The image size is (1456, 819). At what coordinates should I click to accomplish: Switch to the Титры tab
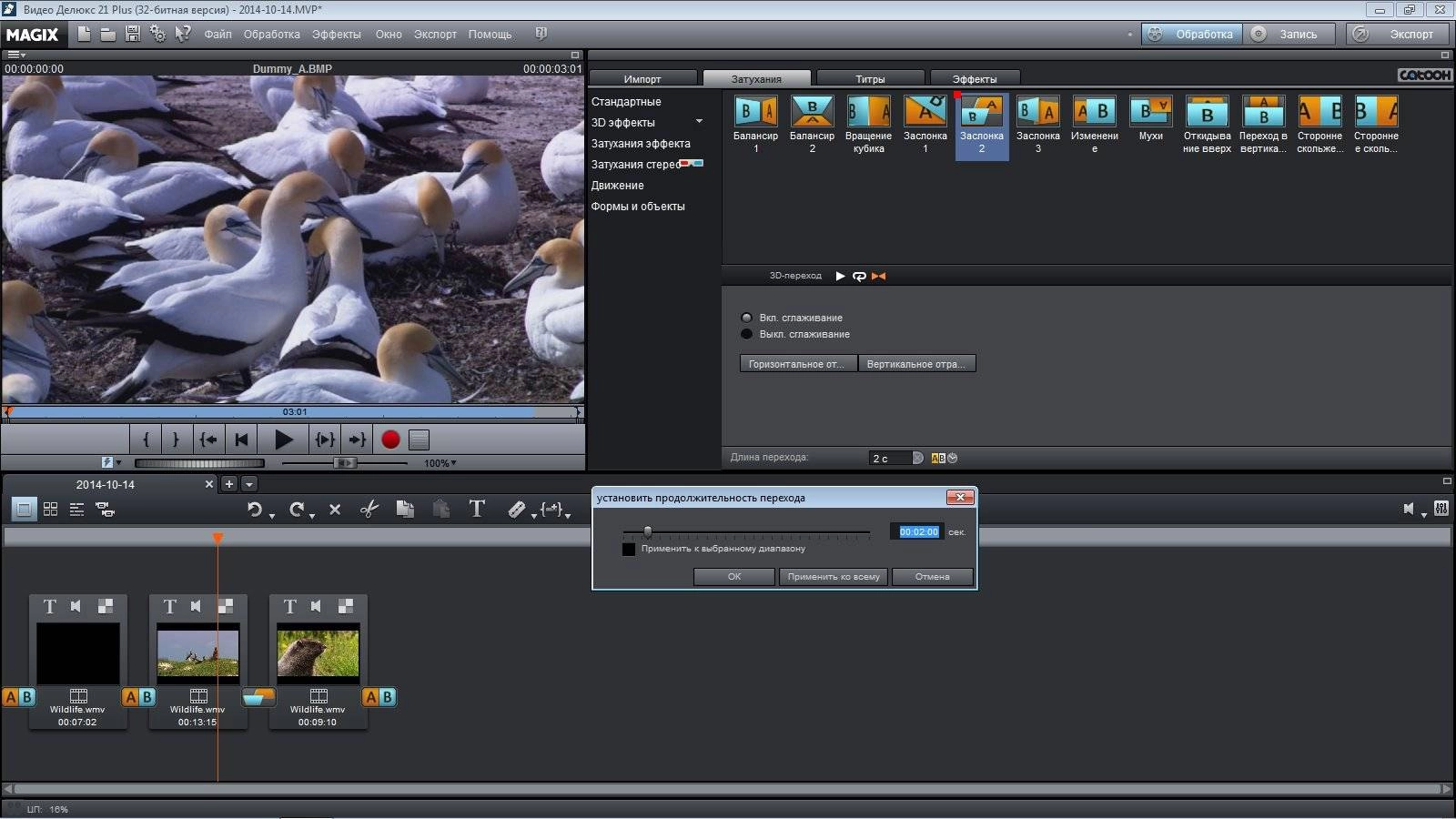pos(870,79)
